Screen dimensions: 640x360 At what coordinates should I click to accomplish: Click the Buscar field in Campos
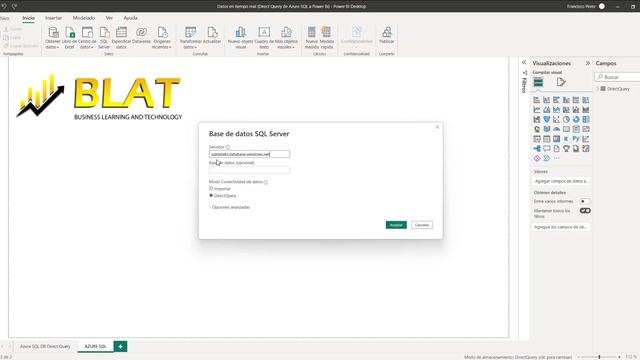click(x=618, y=77)
